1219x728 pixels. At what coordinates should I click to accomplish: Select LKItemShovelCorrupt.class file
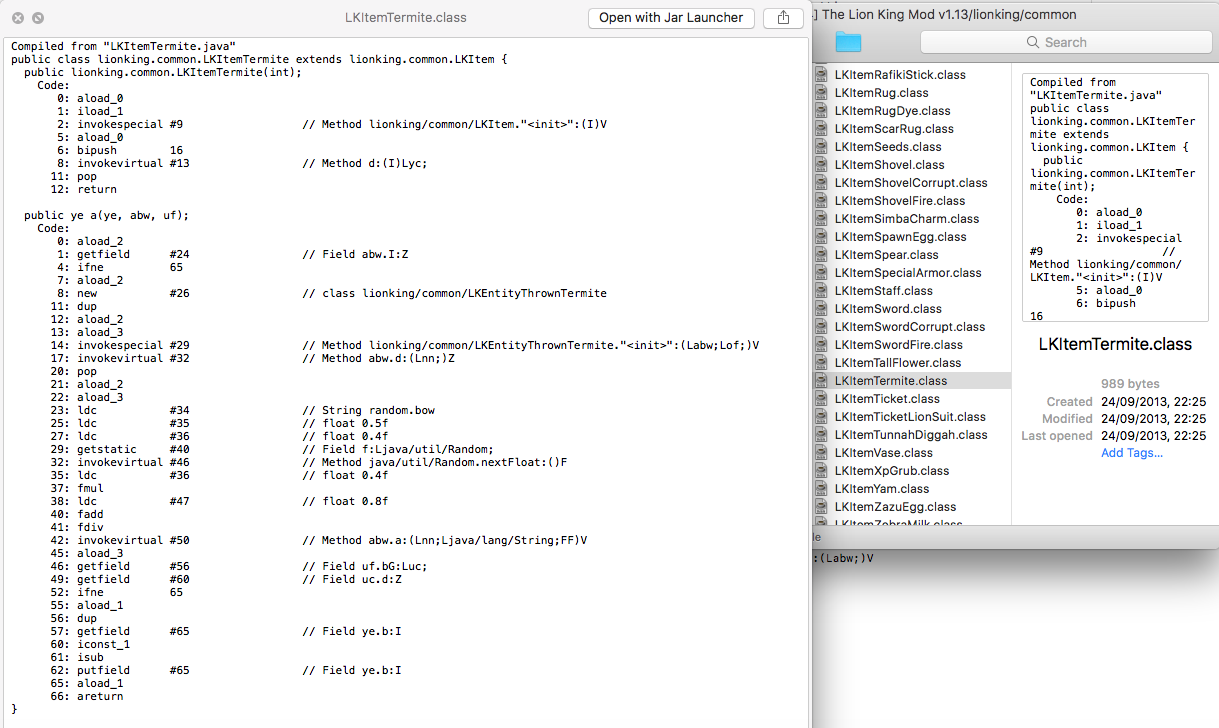[912, 183]
